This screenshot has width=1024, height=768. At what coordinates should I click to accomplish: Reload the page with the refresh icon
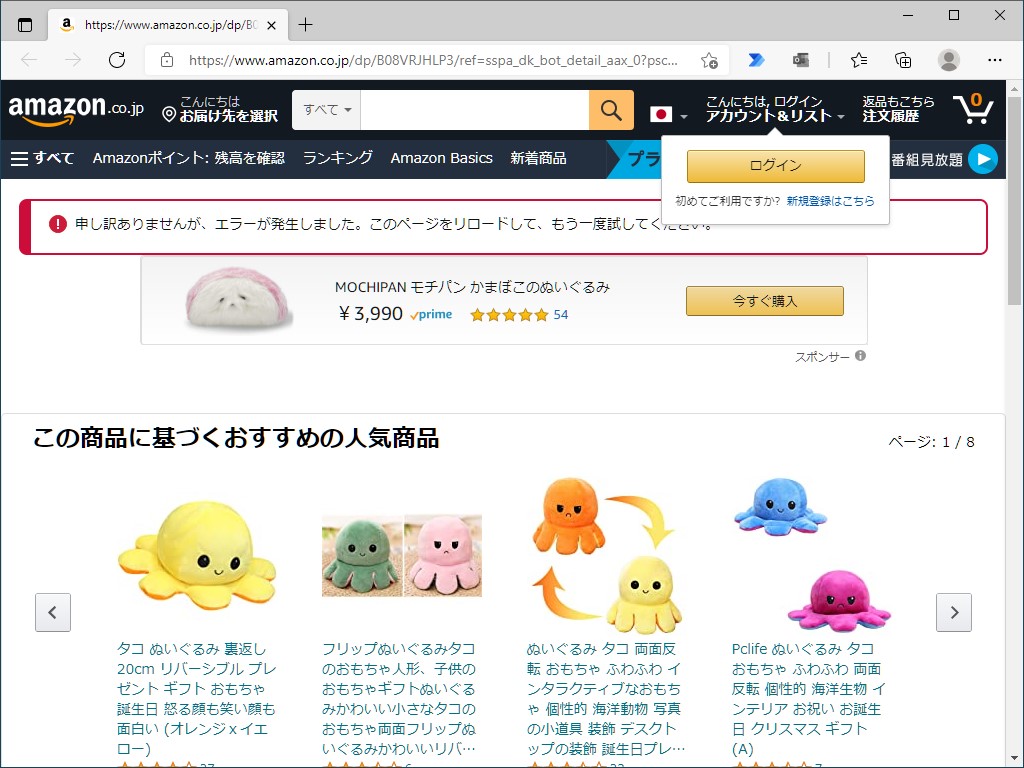(117, 60)
